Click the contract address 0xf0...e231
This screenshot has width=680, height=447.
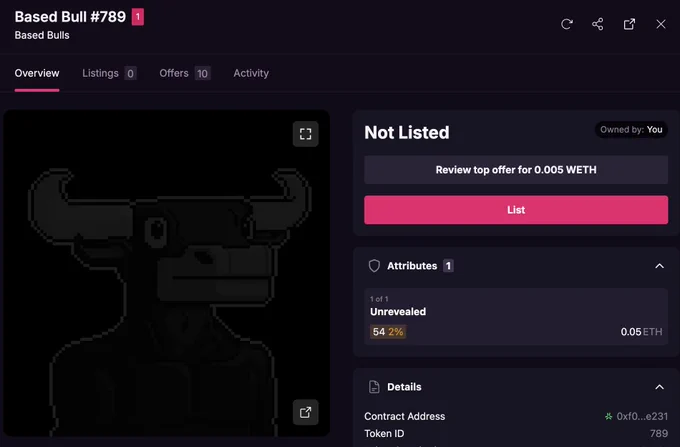coord(642,416)
